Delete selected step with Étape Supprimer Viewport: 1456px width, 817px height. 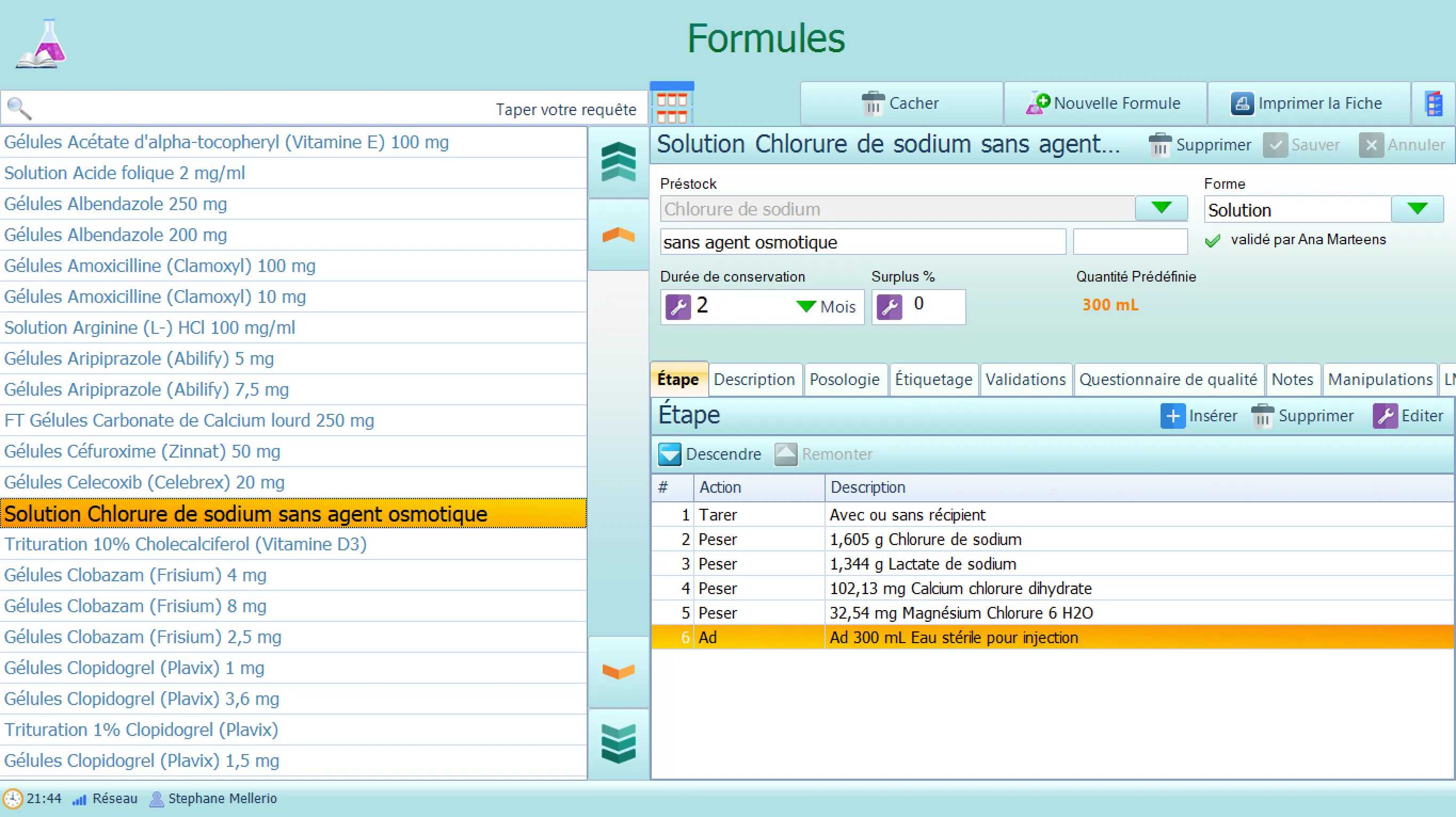(1302, 416)
